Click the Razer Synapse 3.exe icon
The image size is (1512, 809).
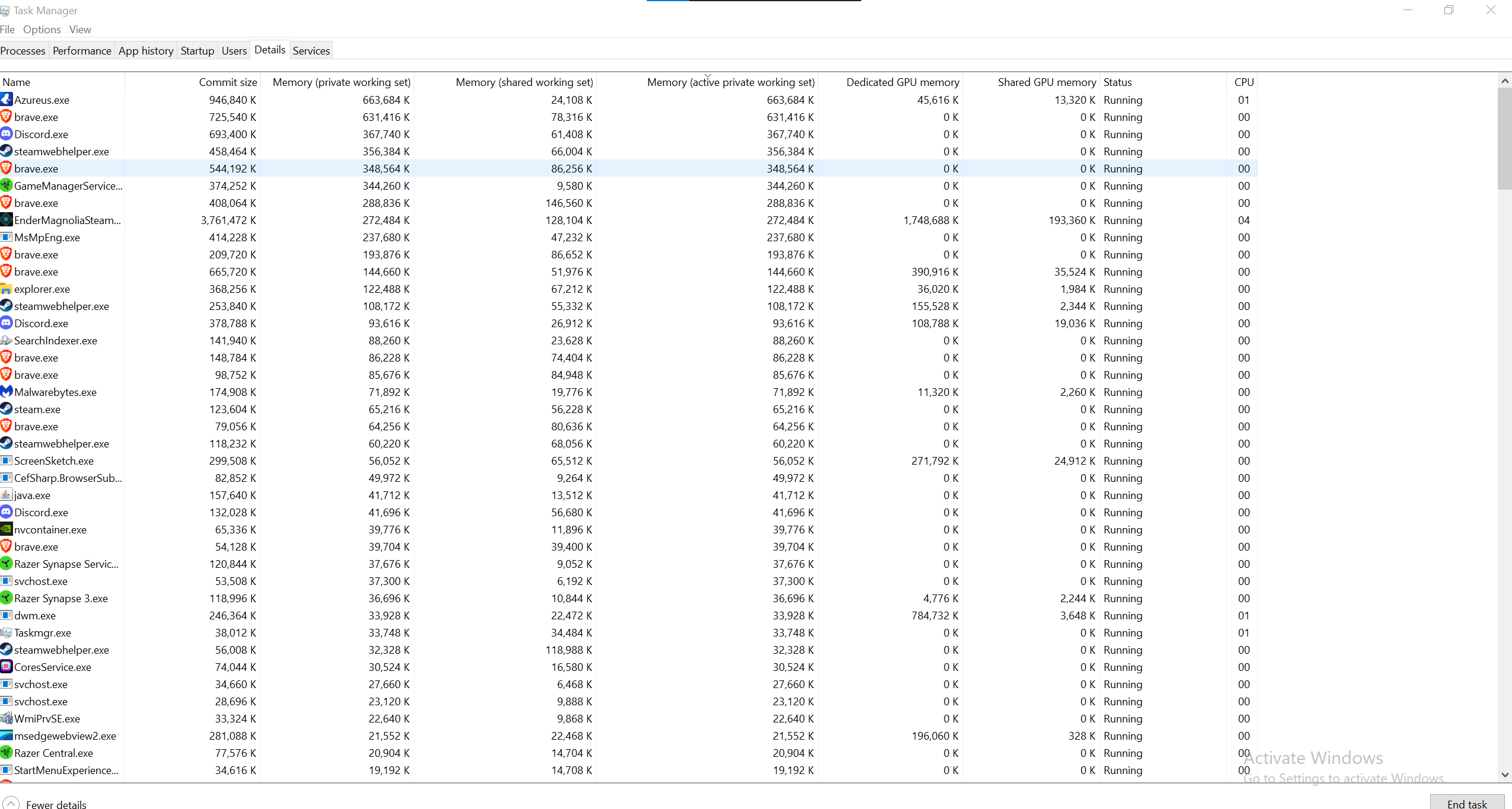point(7,598)
